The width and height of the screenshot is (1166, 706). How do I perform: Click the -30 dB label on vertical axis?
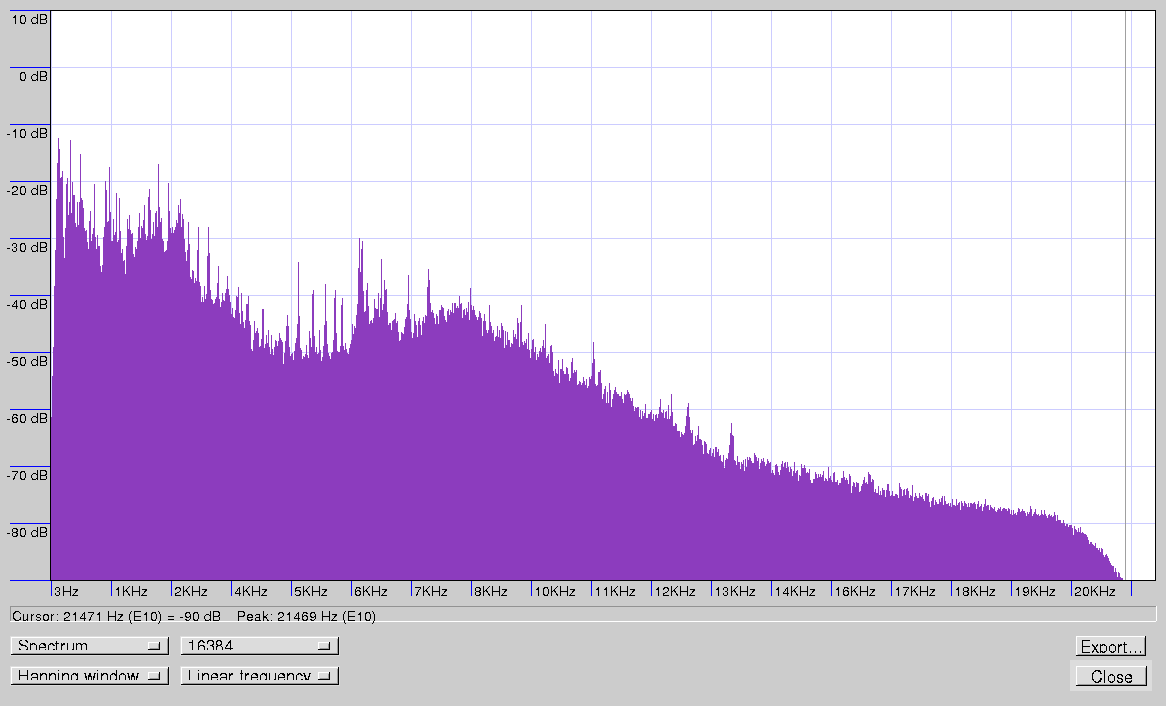point(28,247)
